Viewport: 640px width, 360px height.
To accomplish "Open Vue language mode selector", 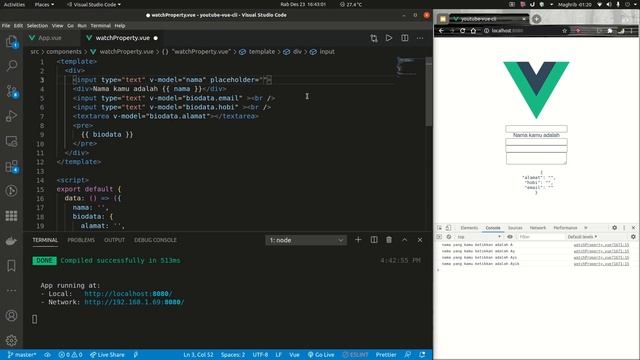I will [294, 355].
